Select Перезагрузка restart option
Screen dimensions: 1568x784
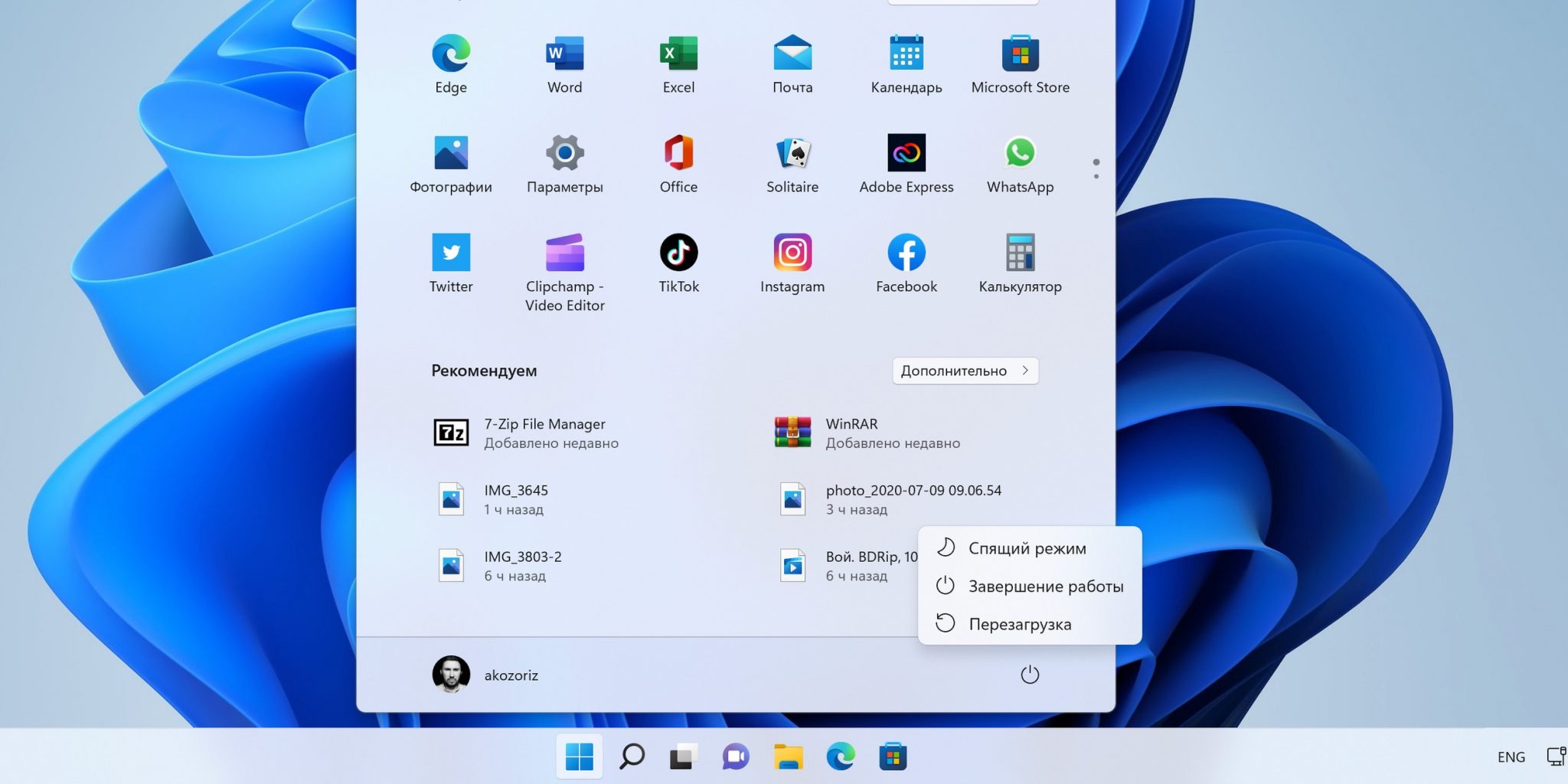pyautogui.click(x=1019, y=624)
